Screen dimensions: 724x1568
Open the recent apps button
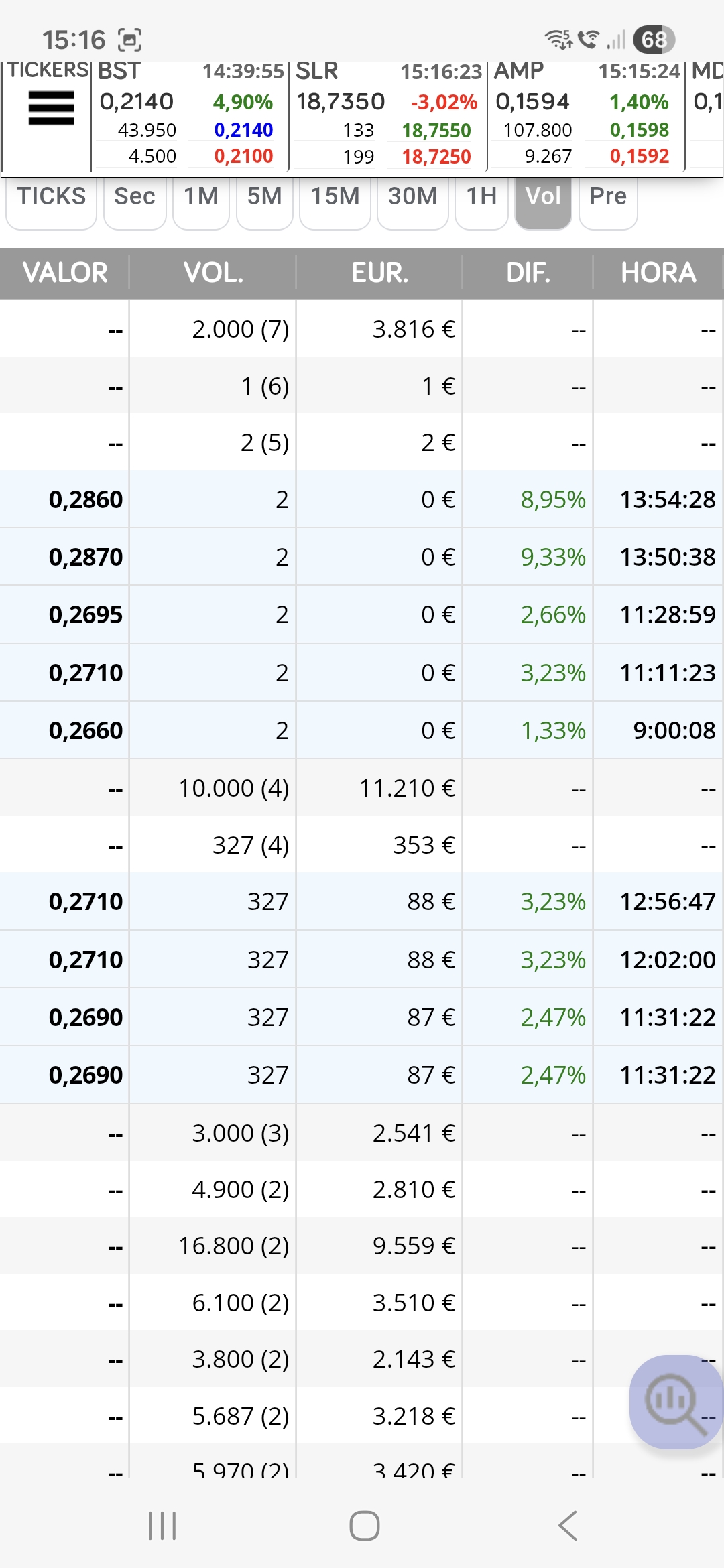click(162, 1526)
